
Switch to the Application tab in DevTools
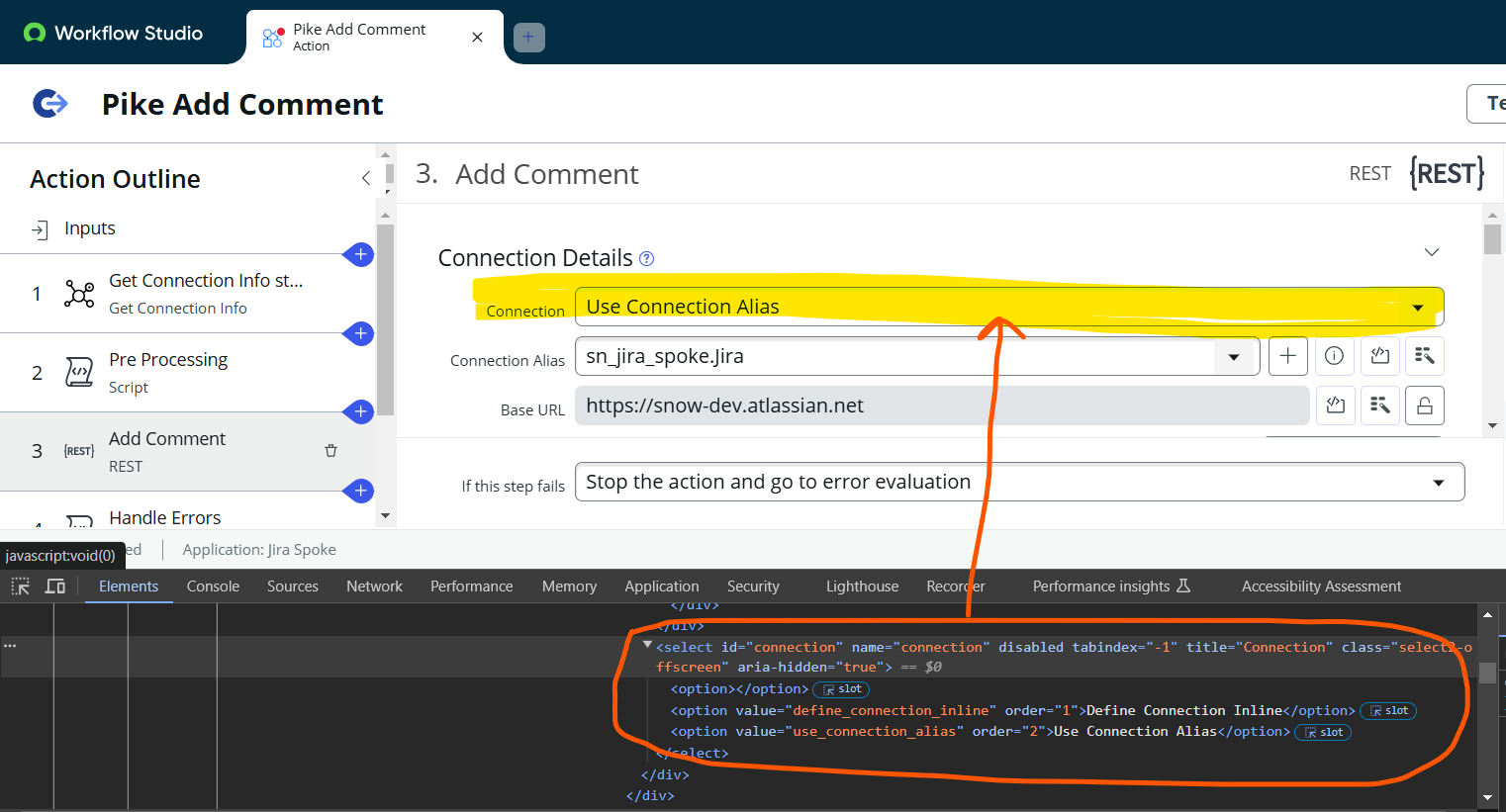pos(662,586)
